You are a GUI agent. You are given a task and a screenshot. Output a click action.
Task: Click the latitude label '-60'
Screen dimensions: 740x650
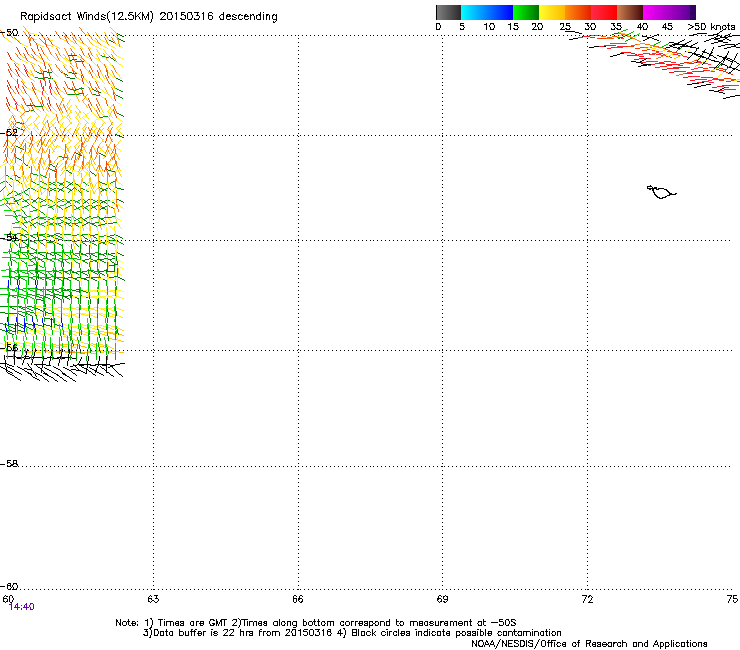coord(9,586)
